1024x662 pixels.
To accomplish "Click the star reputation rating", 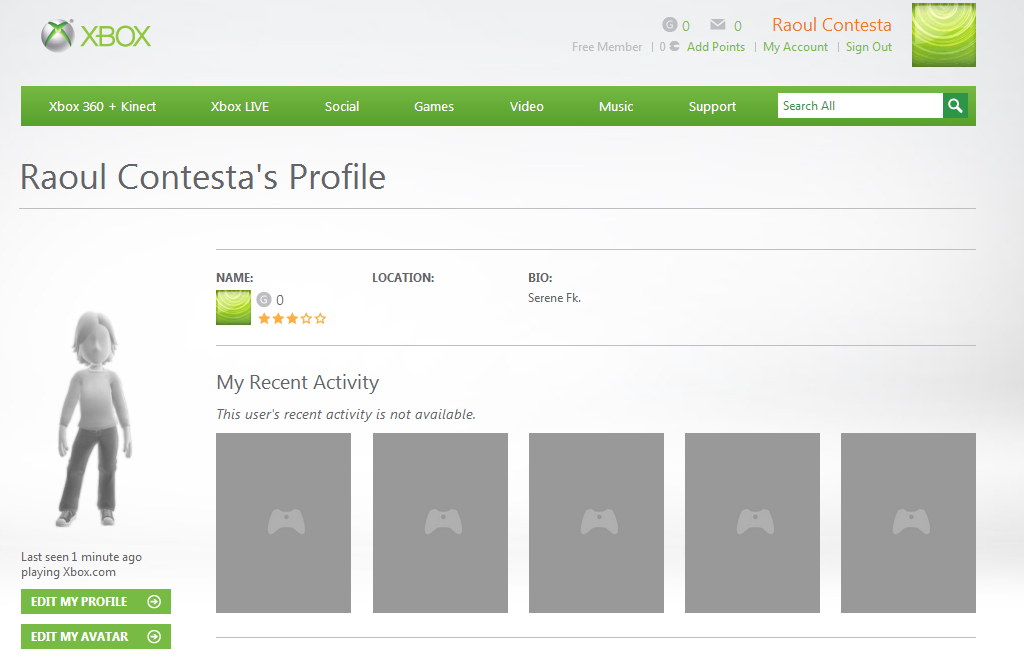I will coord(292,319).
